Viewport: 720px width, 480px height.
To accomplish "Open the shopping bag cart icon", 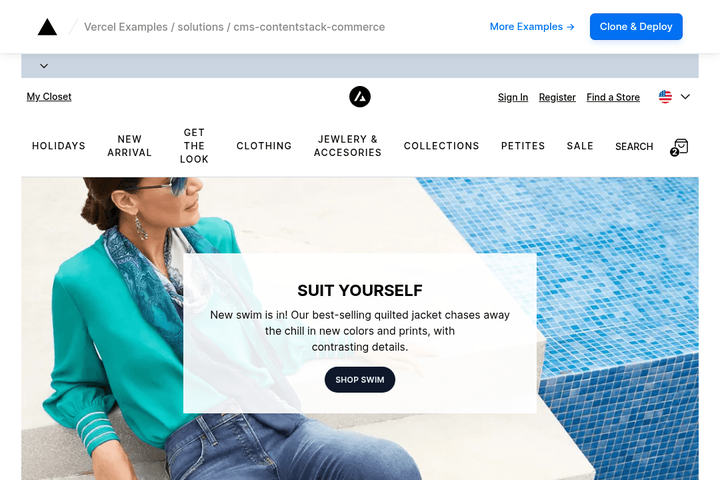I will pyautogui.click(x=679, y=147).
